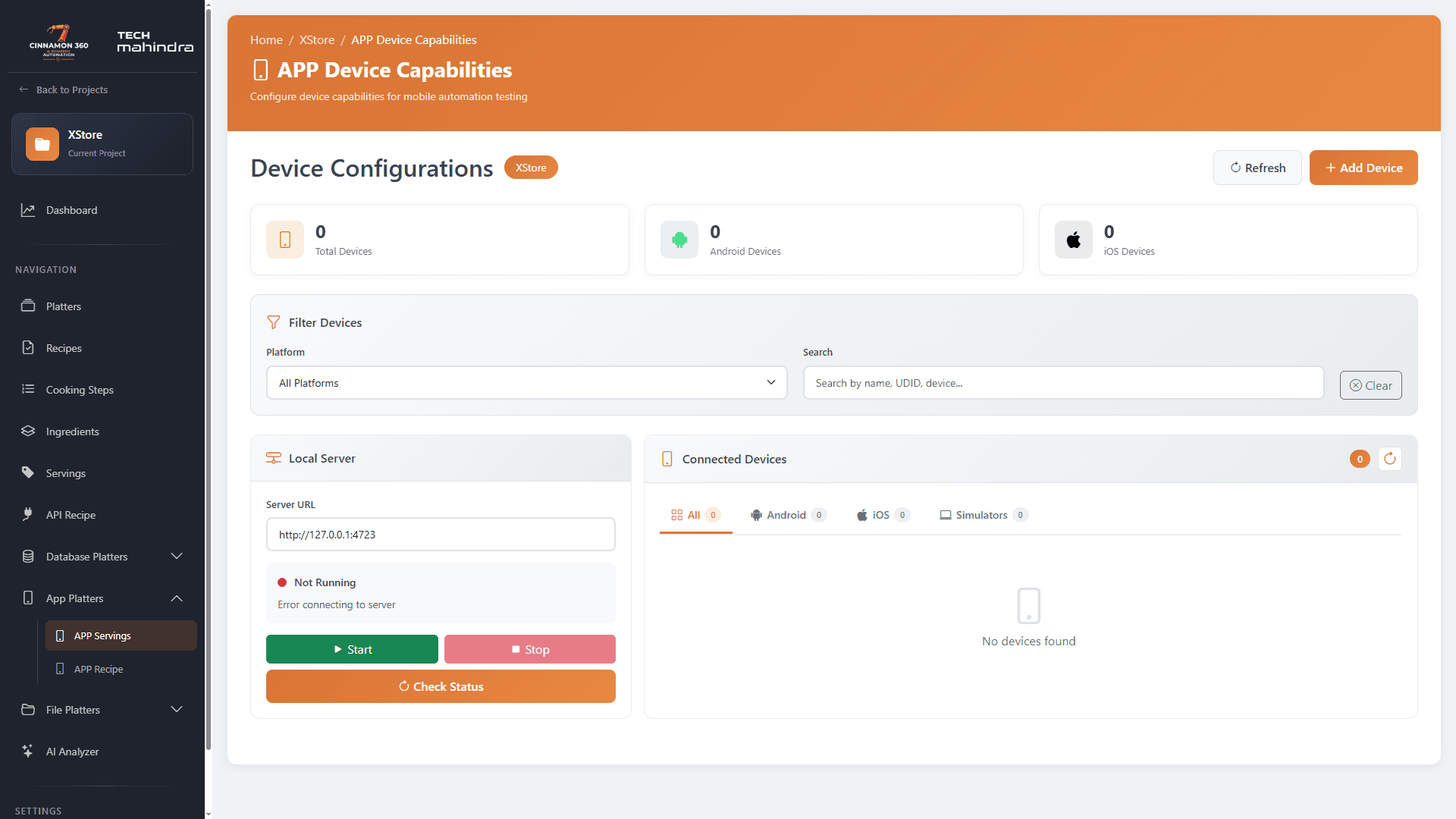Click the Add Device button
This screenshot has width=1456, height=819.
1363,168
